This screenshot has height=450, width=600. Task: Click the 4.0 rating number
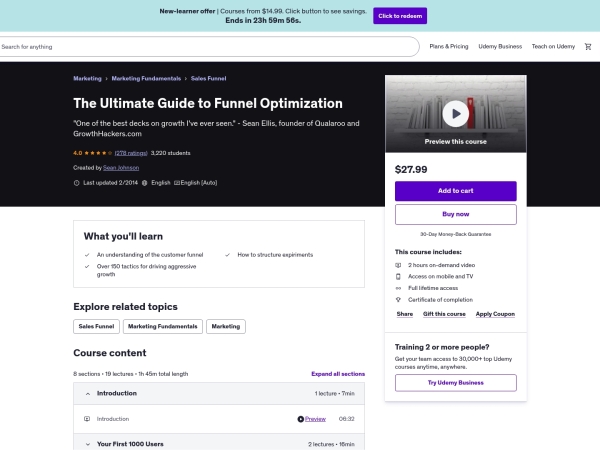[78, 153]
